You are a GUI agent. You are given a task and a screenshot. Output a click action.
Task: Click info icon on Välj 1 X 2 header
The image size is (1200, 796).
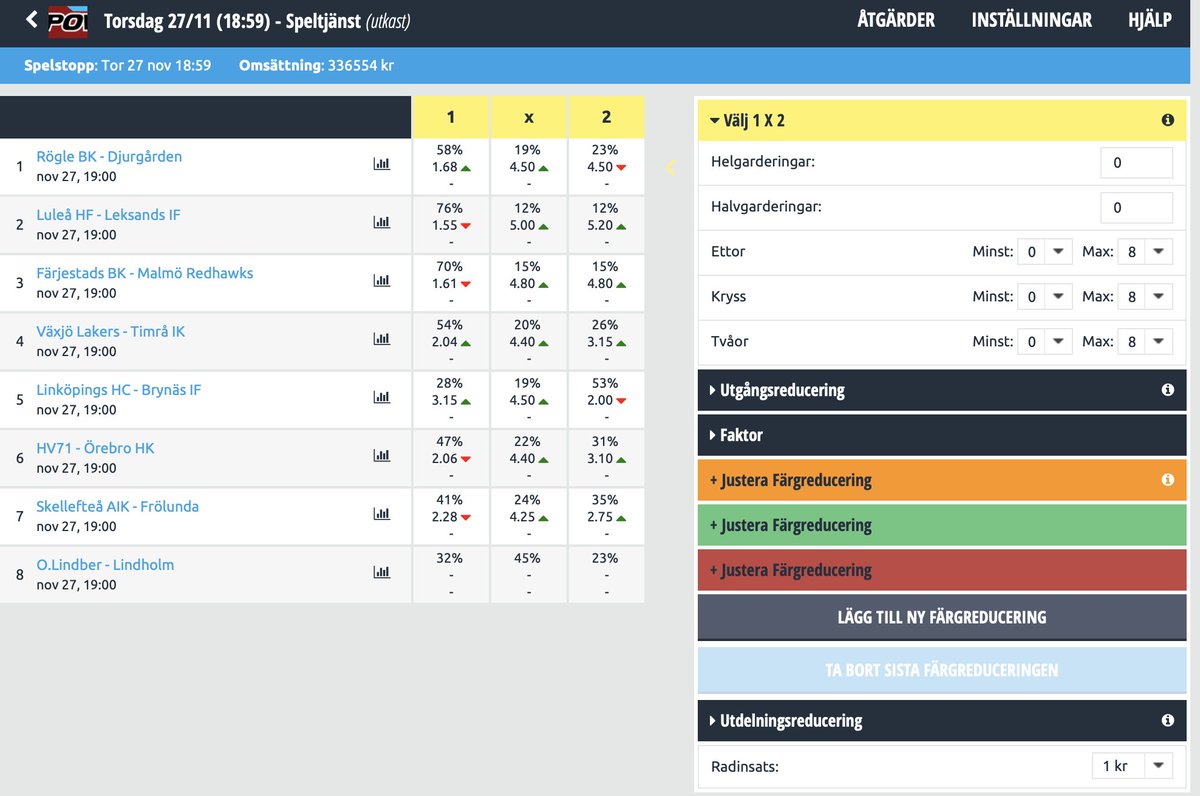[x=1167, y=120]
